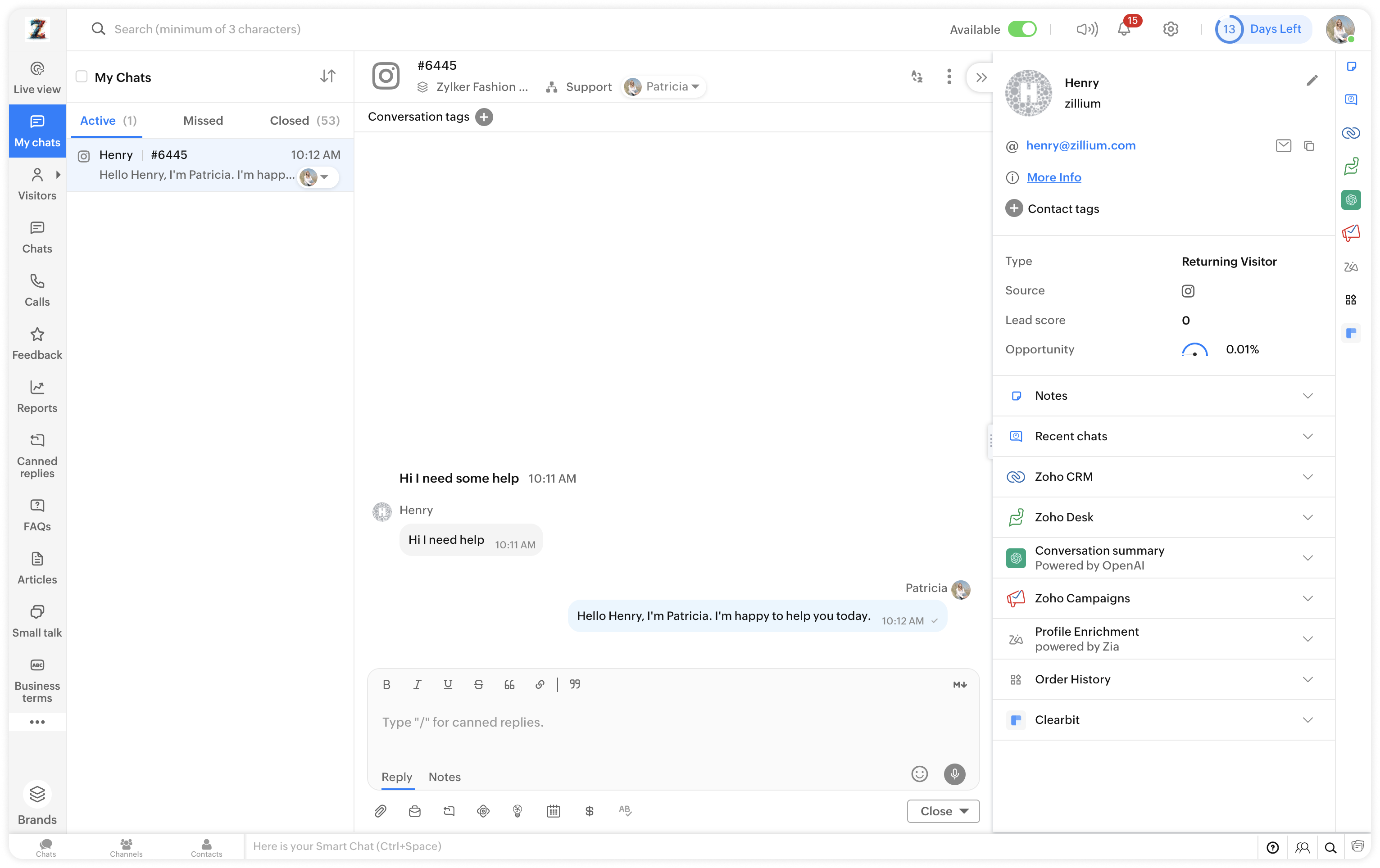The height and width of the screenshot is (868, 1380).
Task: Click the 13 Days Left trial indicator
Action: tap(1262, 29)
